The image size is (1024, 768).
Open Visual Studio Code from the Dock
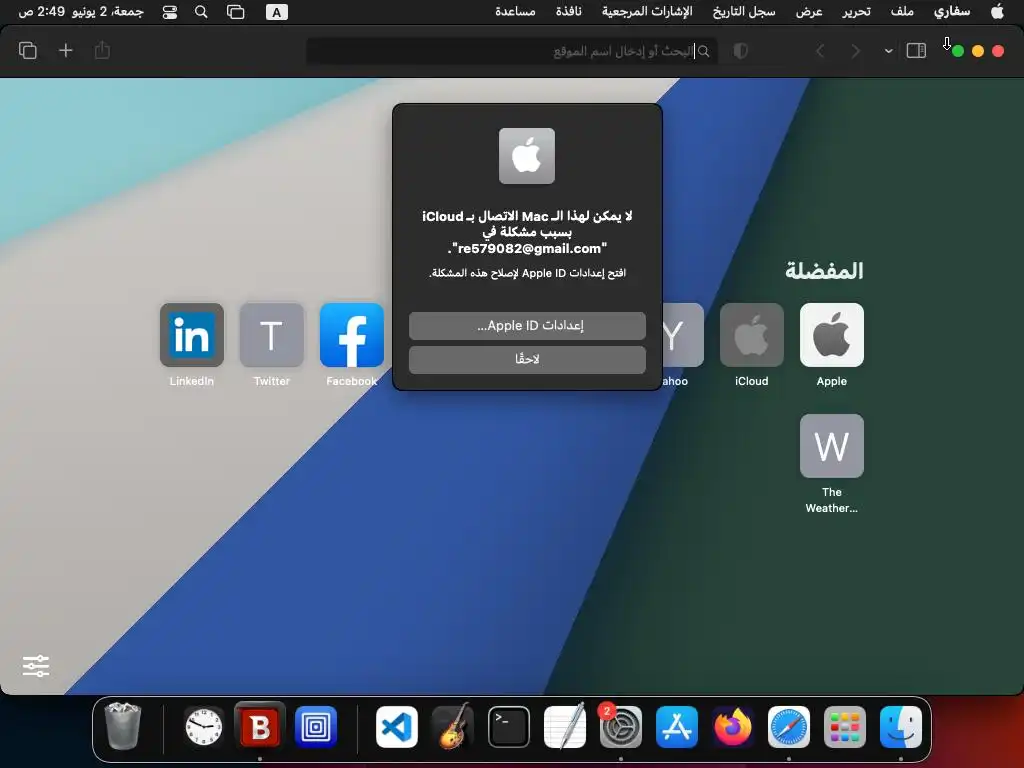pos(397,727)
